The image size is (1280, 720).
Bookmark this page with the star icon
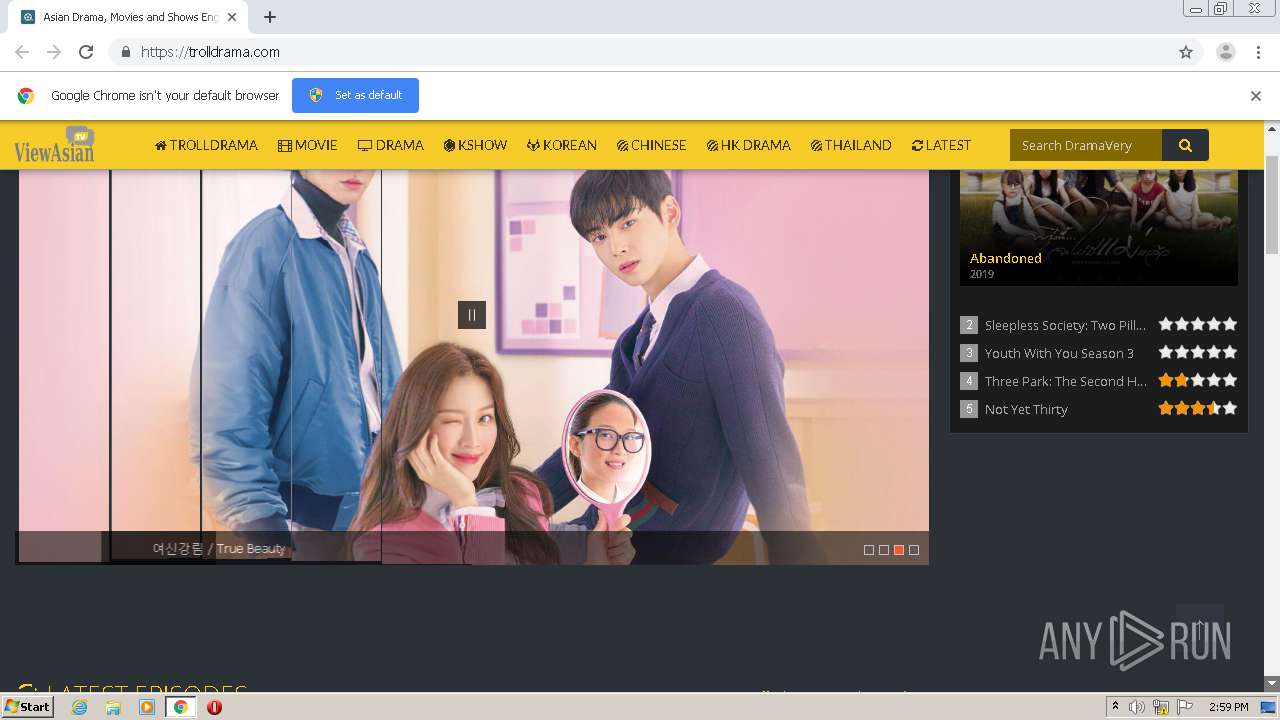coord(1186,52)
